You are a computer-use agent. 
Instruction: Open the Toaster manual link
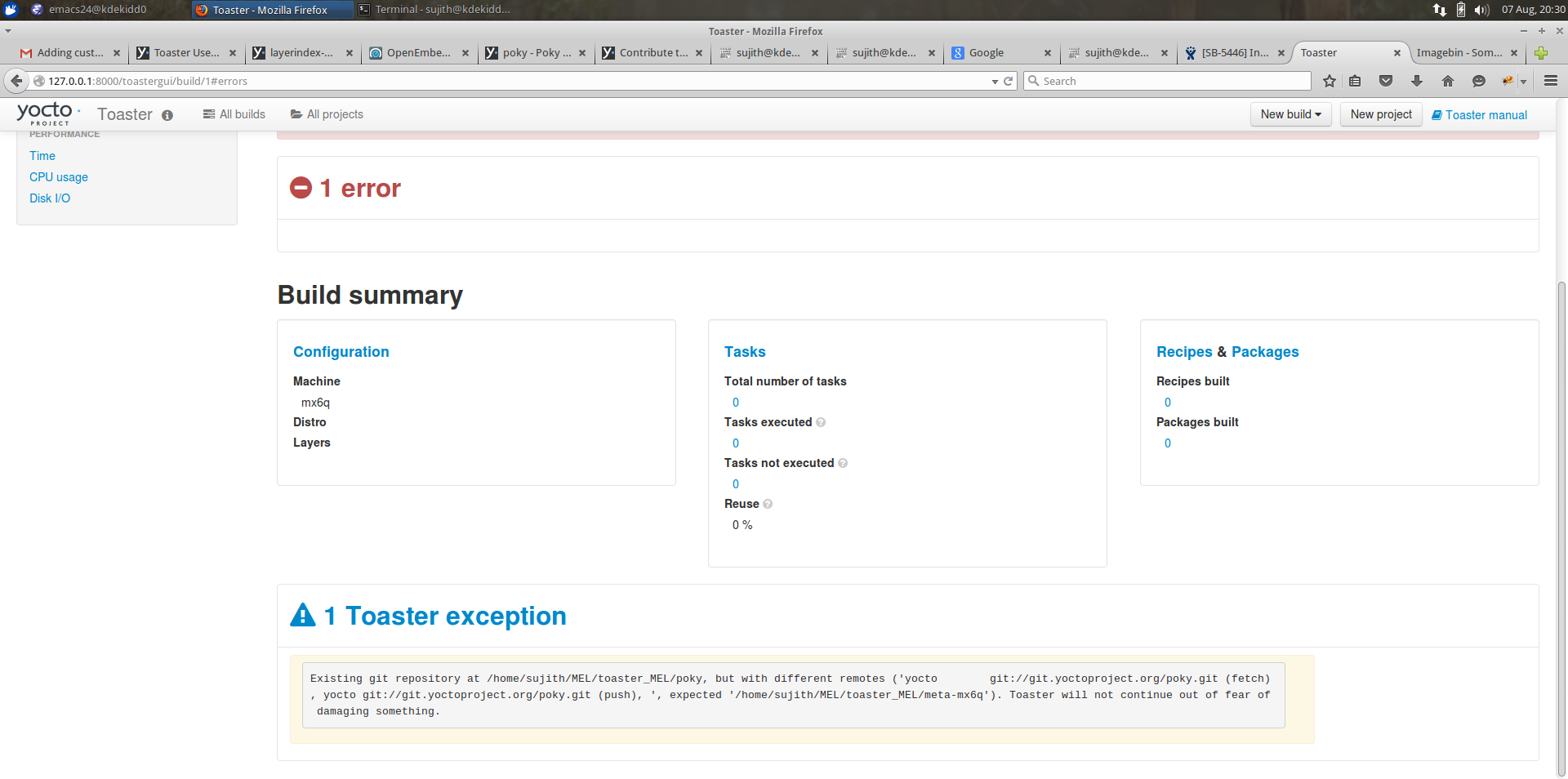tap(1479, 115)
